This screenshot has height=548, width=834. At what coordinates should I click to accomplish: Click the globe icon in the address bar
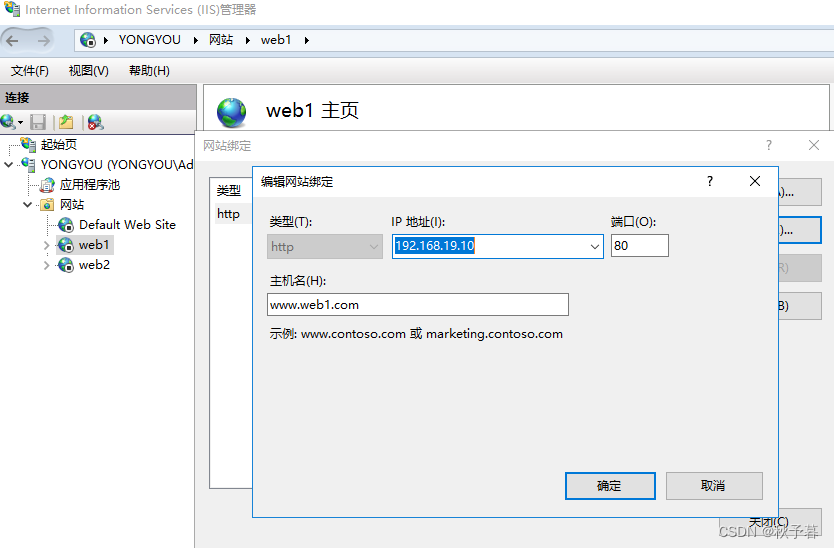pos(88,40)
